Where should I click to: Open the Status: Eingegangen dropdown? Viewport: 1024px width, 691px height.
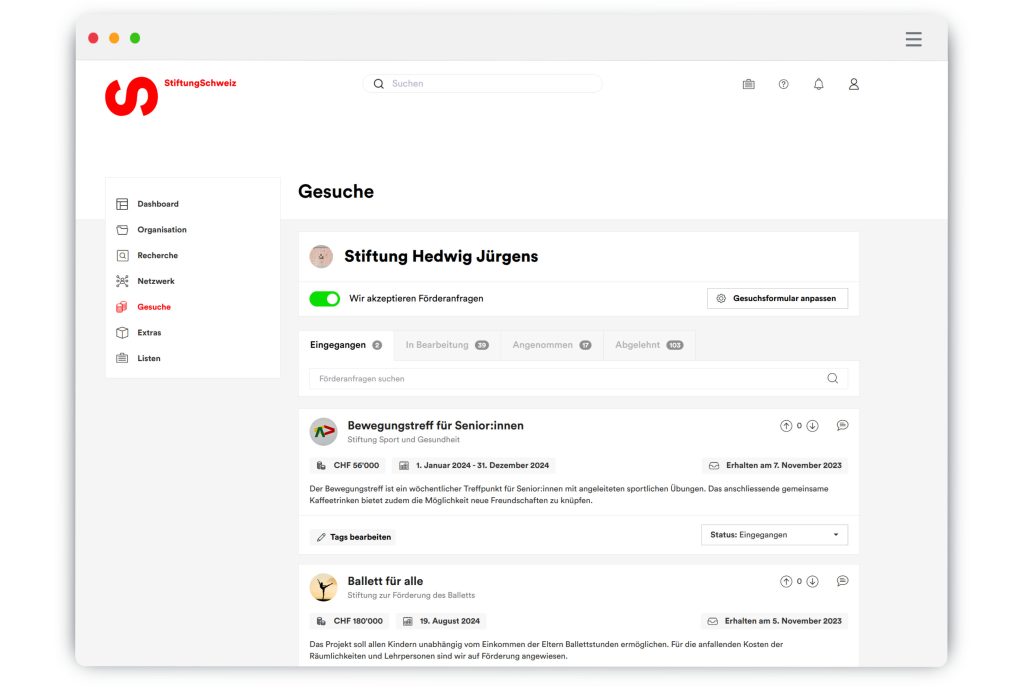[x=774, y=535]
